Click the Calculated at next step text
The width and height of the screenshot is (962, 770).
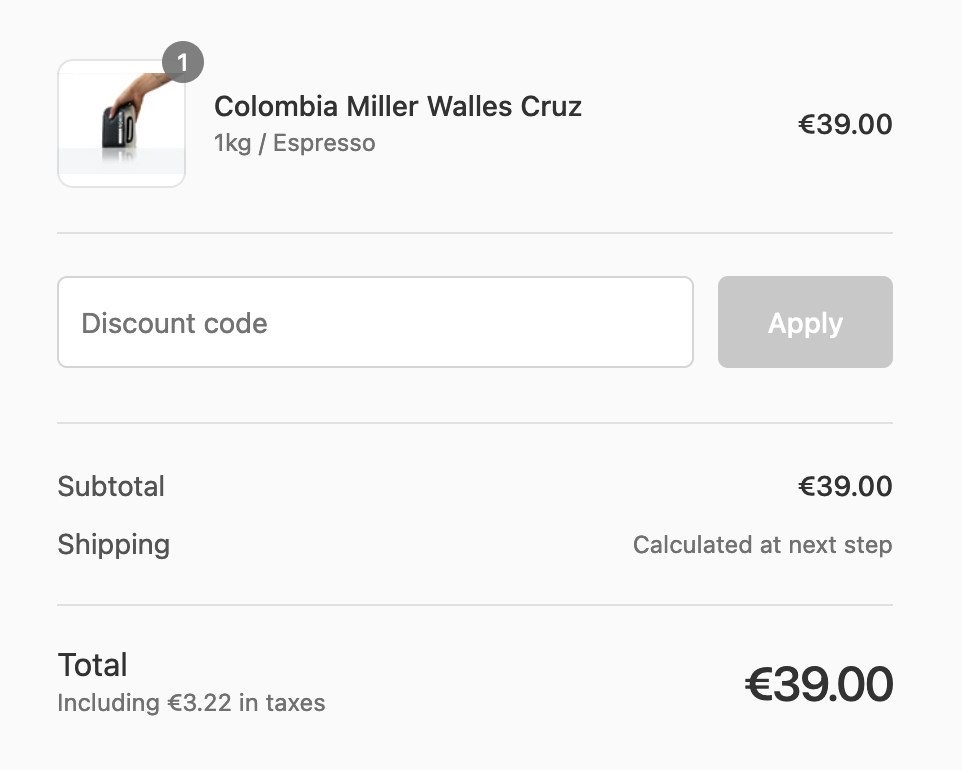coord(762,545)
